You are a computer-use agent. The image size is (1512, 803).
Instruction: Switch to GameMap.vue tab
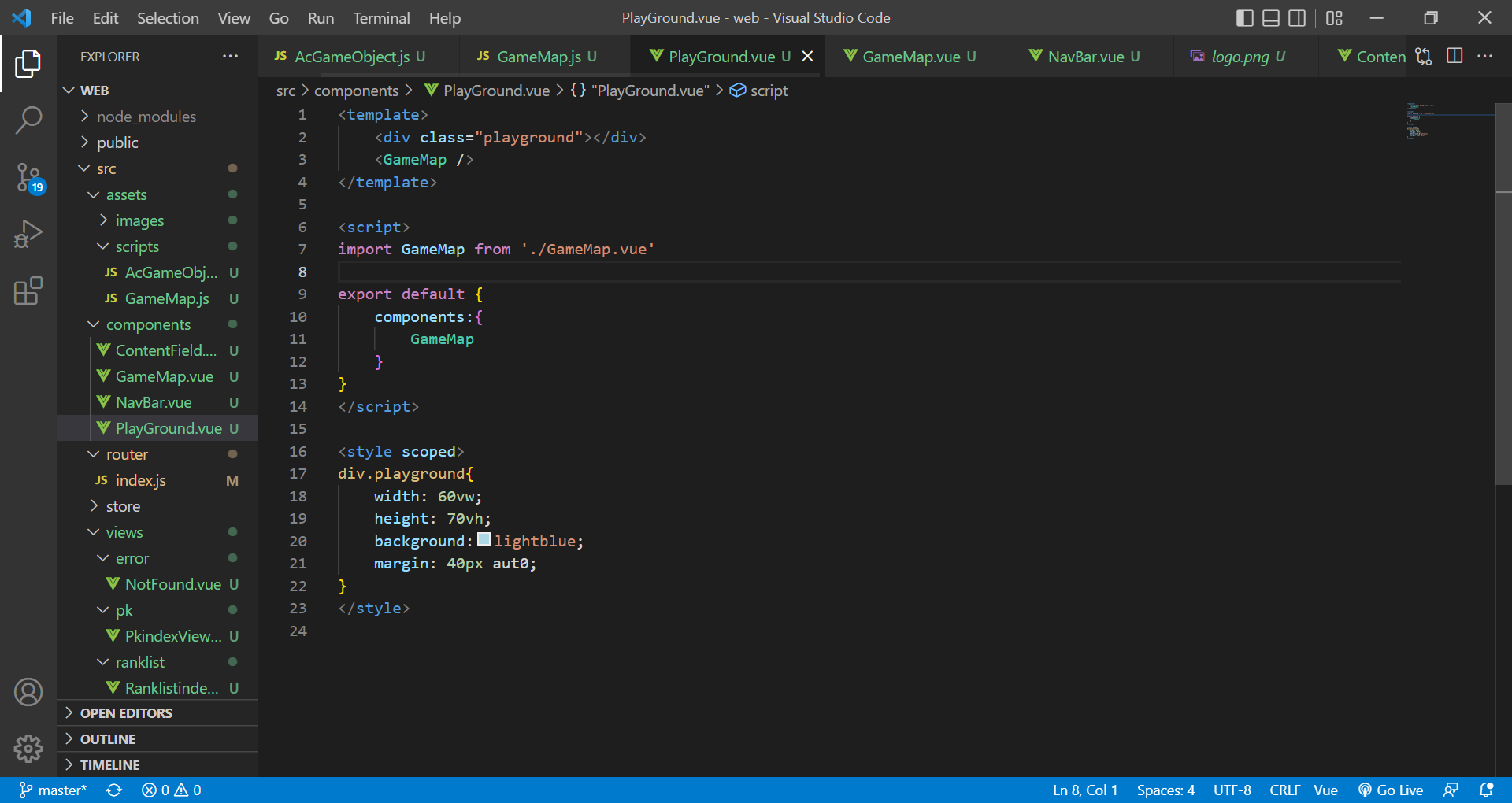click(917, 56)
